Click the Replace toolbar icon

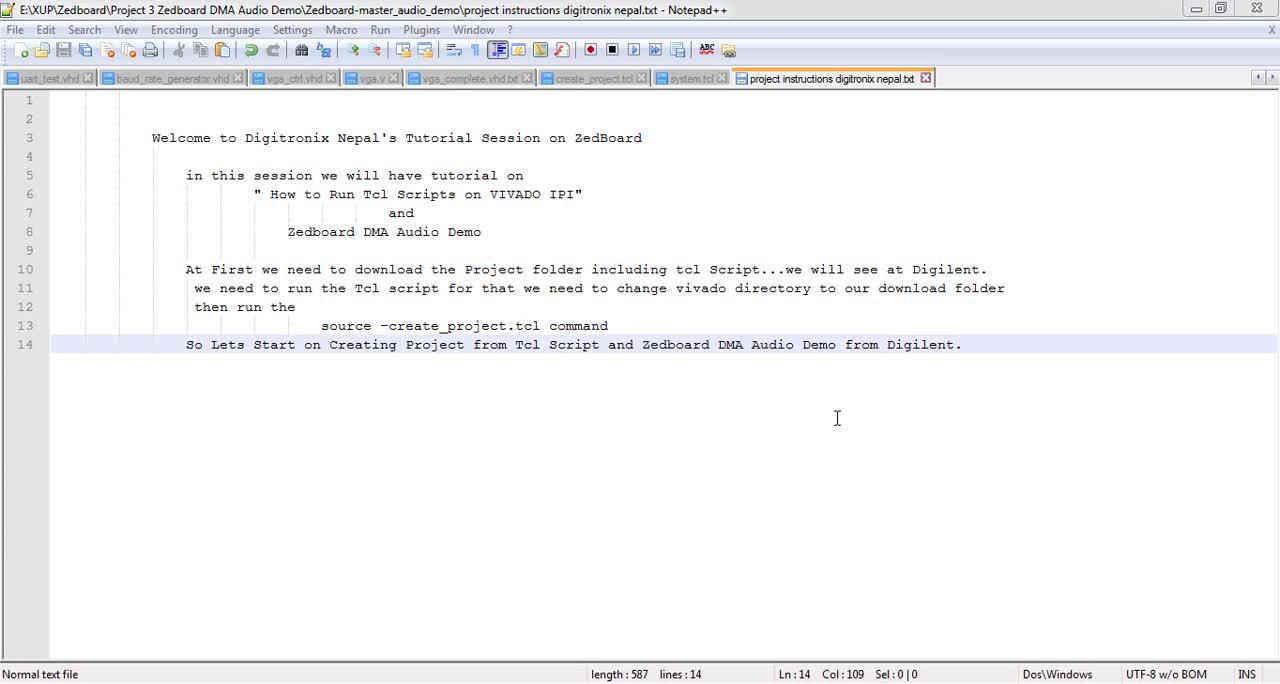323,50
